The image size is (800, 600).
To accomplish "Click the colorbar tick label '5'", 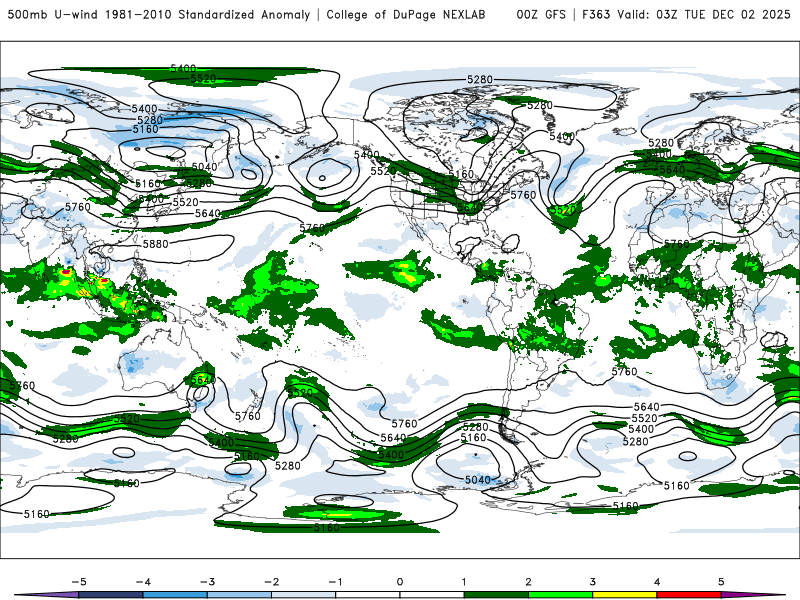I will pos(721,582).
